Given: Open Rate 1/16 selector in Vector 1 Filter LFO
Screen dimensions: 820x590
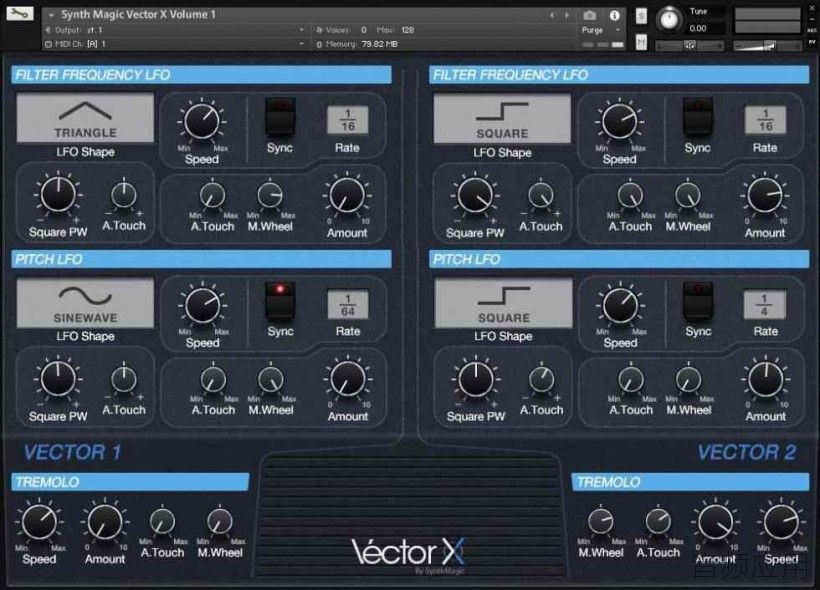Looking at the screenshot, I should pos(348,120).
